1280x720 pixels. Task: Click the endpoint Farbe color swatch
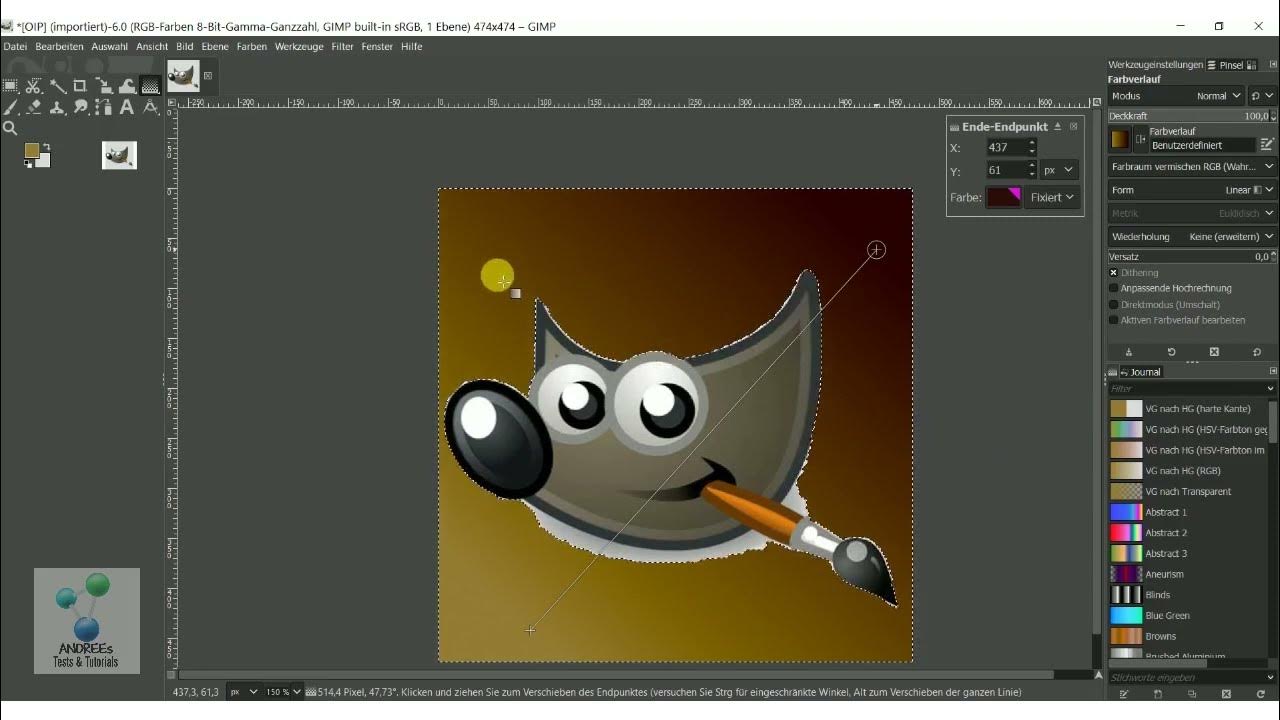pos(1004,197)
